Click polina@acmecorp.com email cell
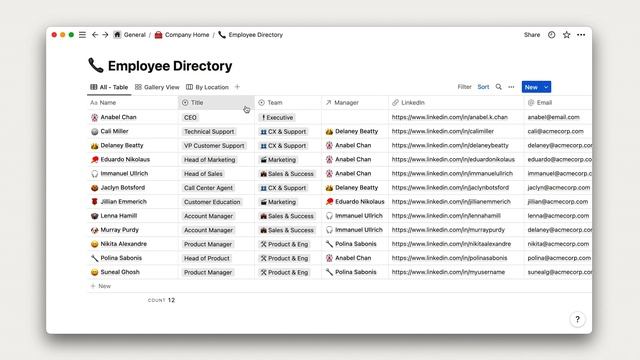The width and height of the screenshot is (640, 360). point(558,258)
